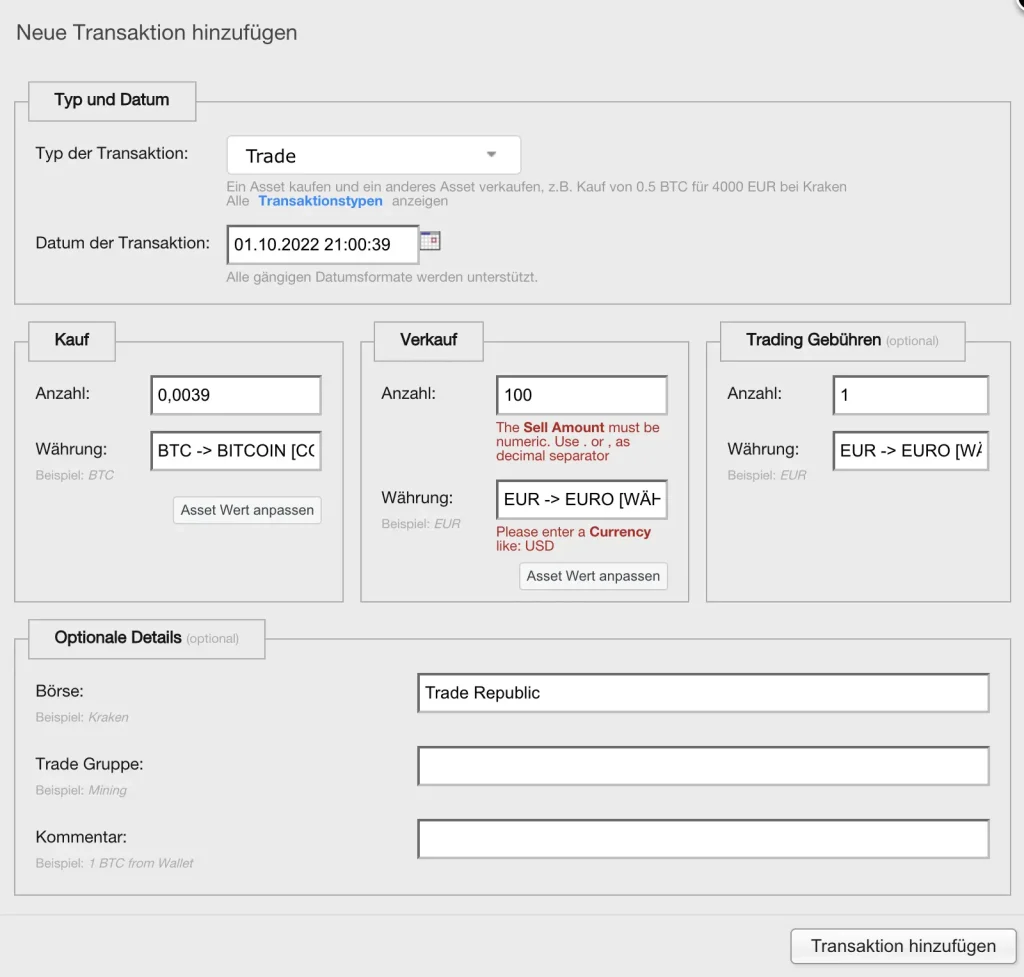
Task: Click the Verkauf Anzahl field with 100
Action: tap(581, 395)
